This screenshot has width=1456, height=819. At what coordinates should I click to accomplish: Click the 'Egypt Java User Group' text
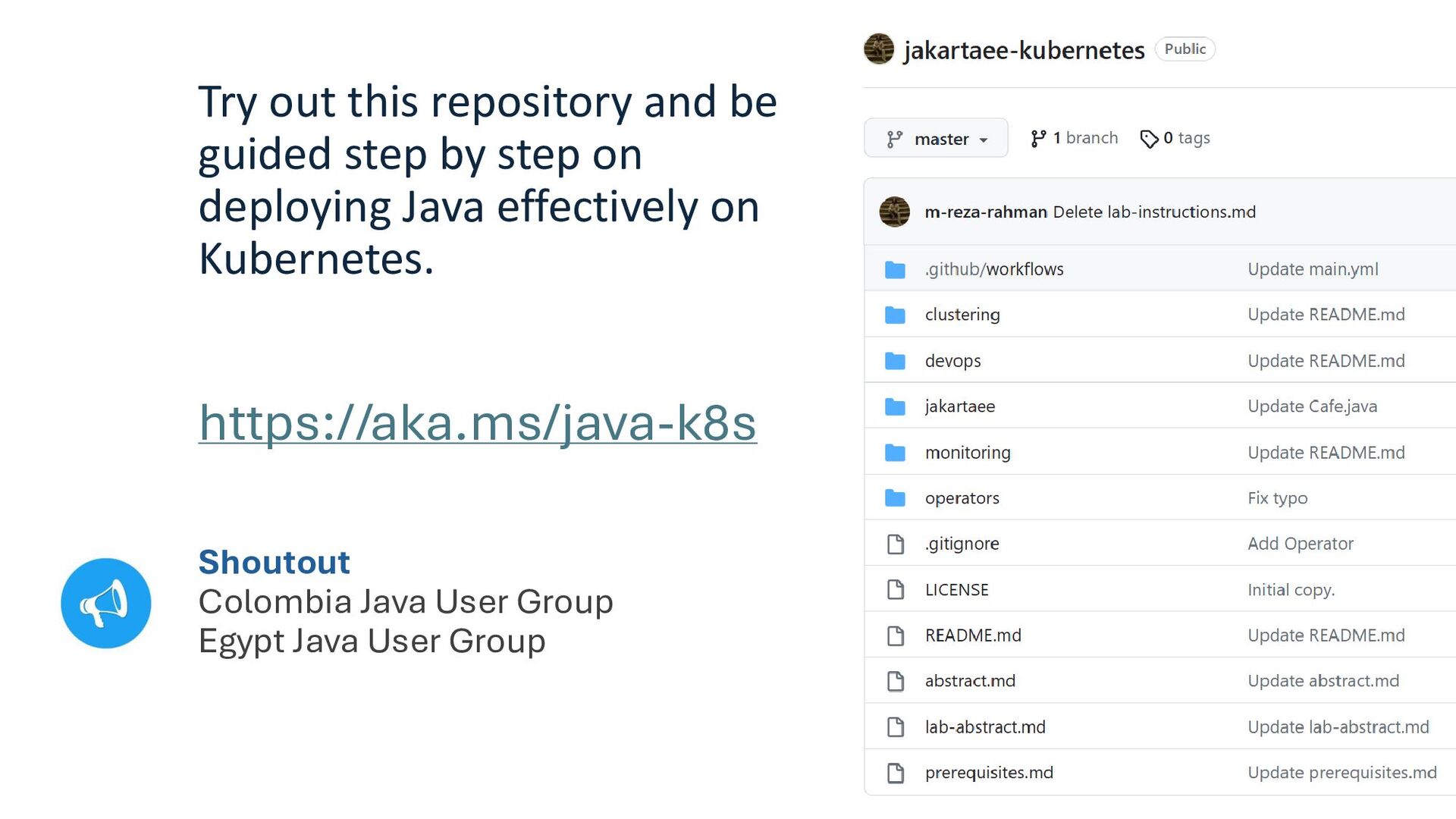(372, 642)
